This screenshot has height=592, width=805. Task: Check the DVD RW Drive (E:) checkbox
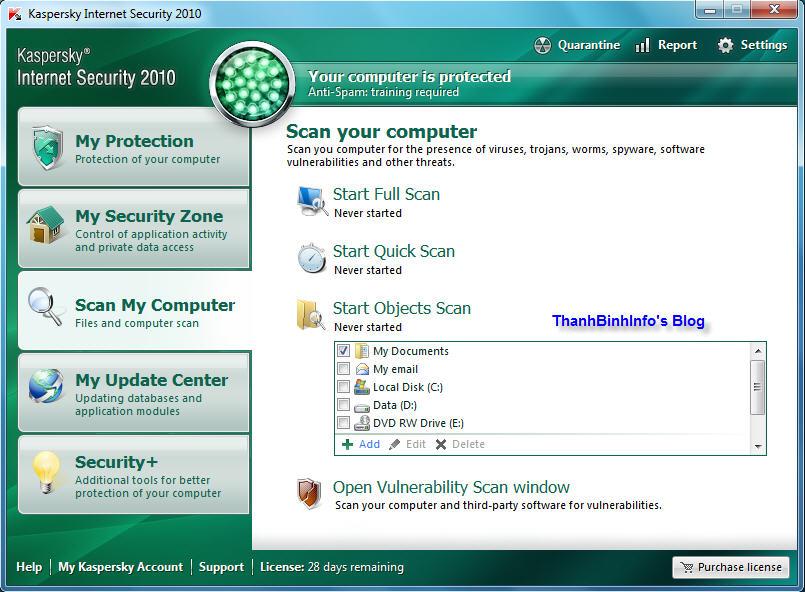coord(343,423)
